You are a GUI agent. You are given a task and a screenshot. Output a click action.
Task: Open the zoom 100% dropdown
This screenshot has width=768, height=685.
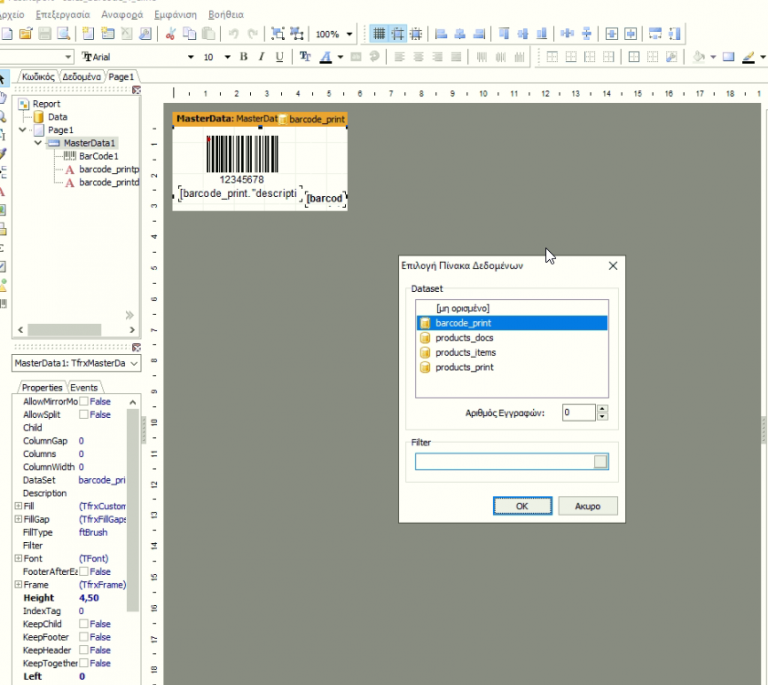[x=349, y=34]
